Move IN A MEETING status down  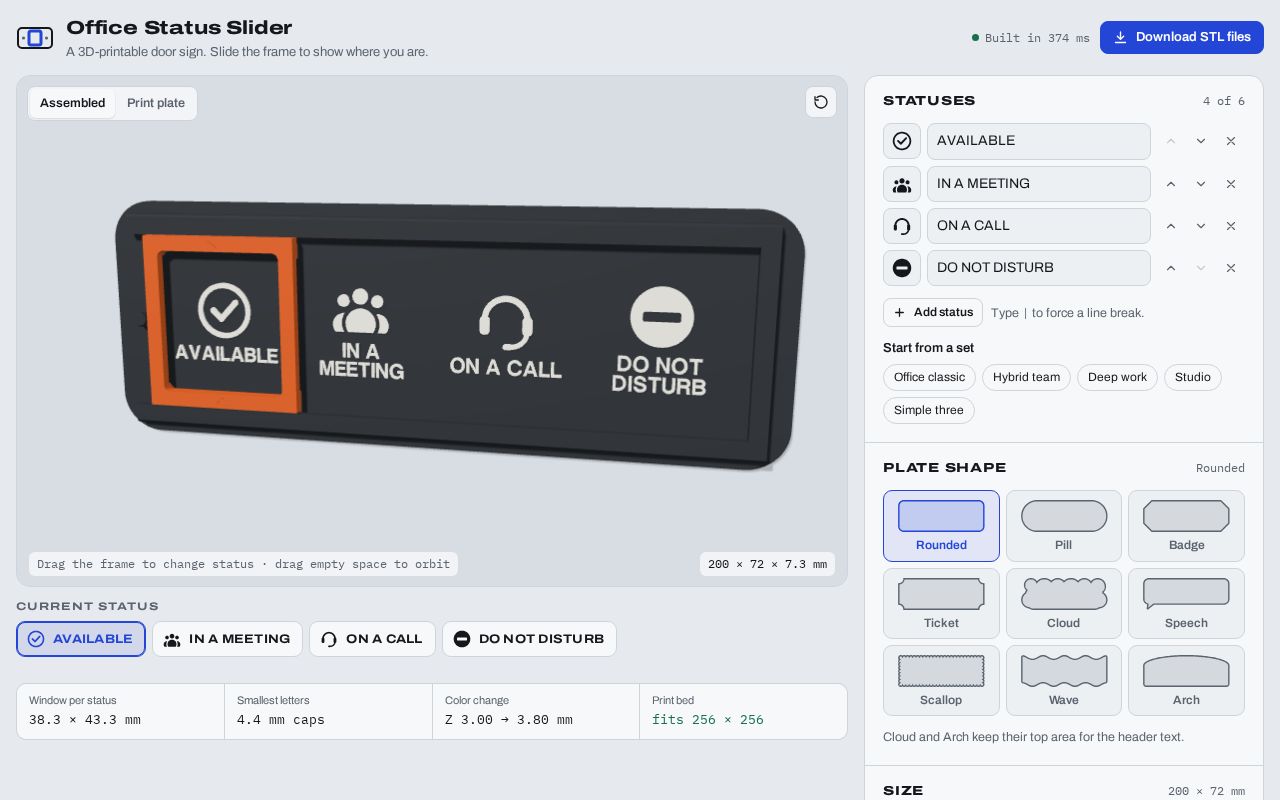(1201, 184)
